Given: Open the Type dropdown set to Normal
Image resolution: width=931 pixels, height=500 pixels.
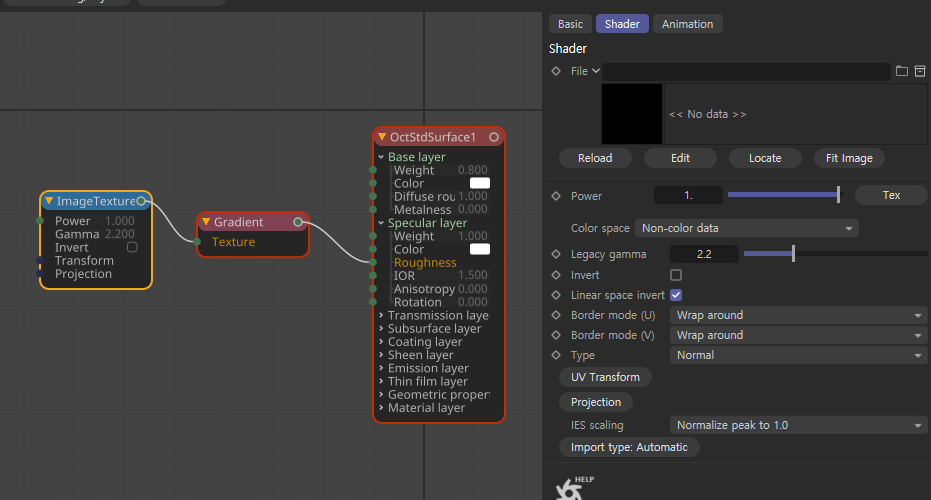Looking at the screenshot, I should 798,355.
